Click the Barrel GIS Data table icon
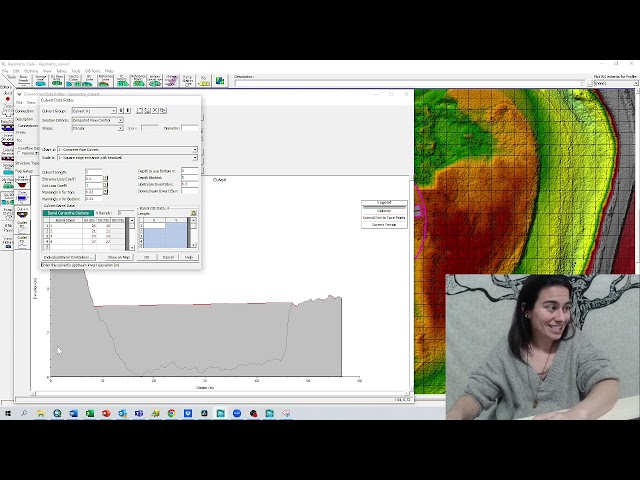The image size is (640, 480). point(193,213)
